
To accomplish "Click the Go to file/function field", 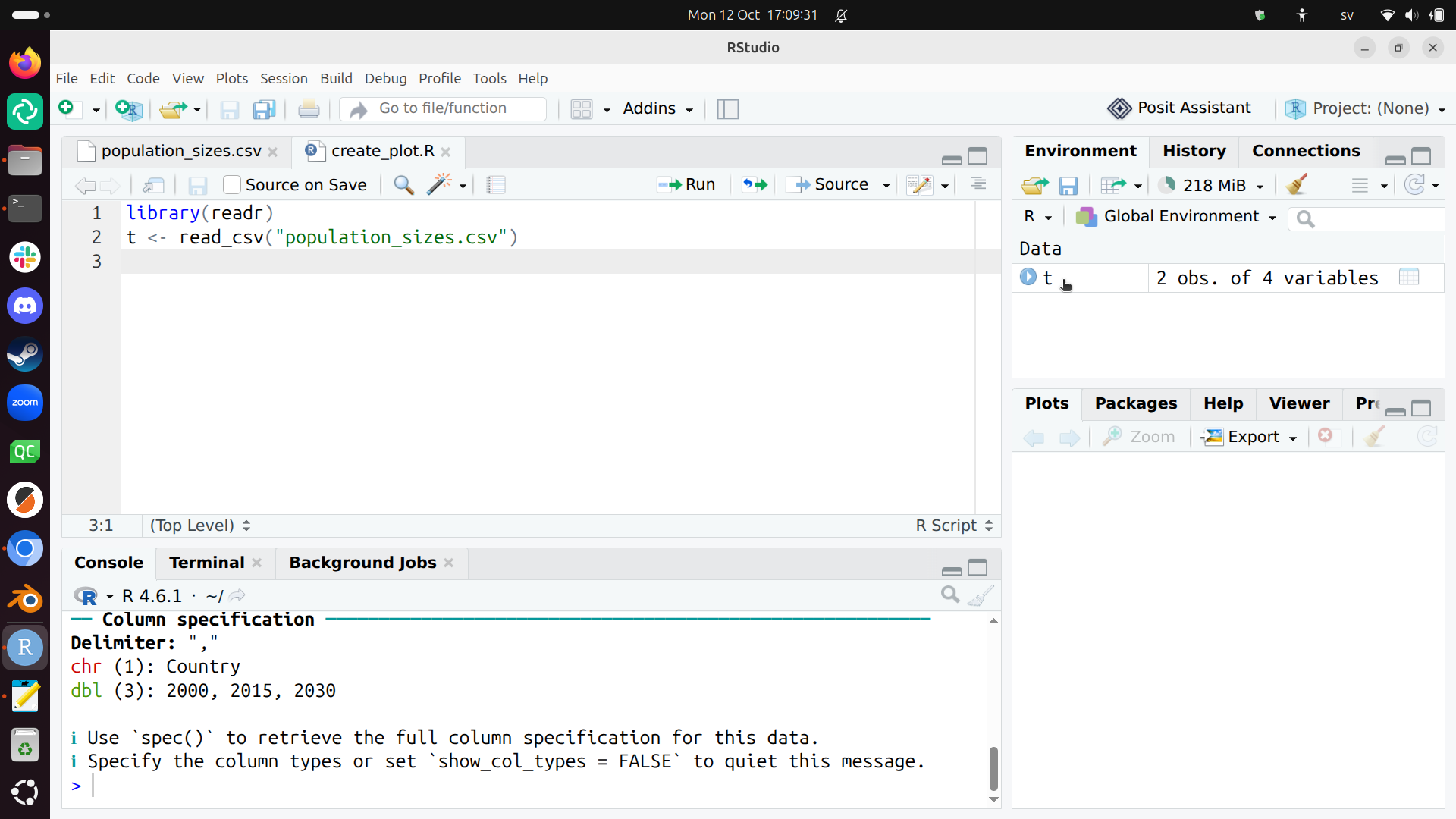I will pos(443,108).
